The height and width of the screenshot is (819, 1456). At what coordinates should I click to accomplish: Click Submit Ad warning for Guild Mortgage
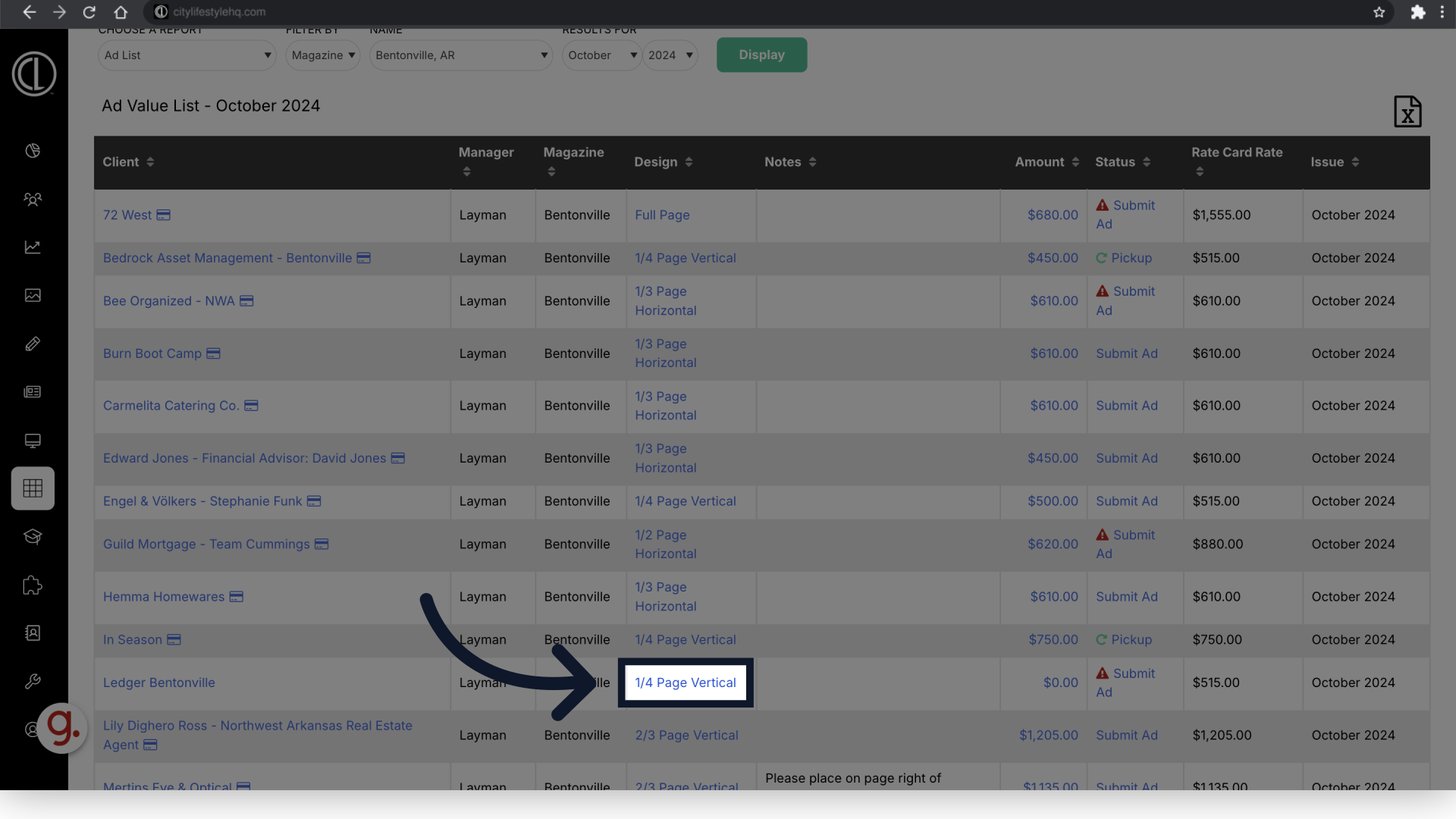pyautogui.click(x=1125, y=544)
